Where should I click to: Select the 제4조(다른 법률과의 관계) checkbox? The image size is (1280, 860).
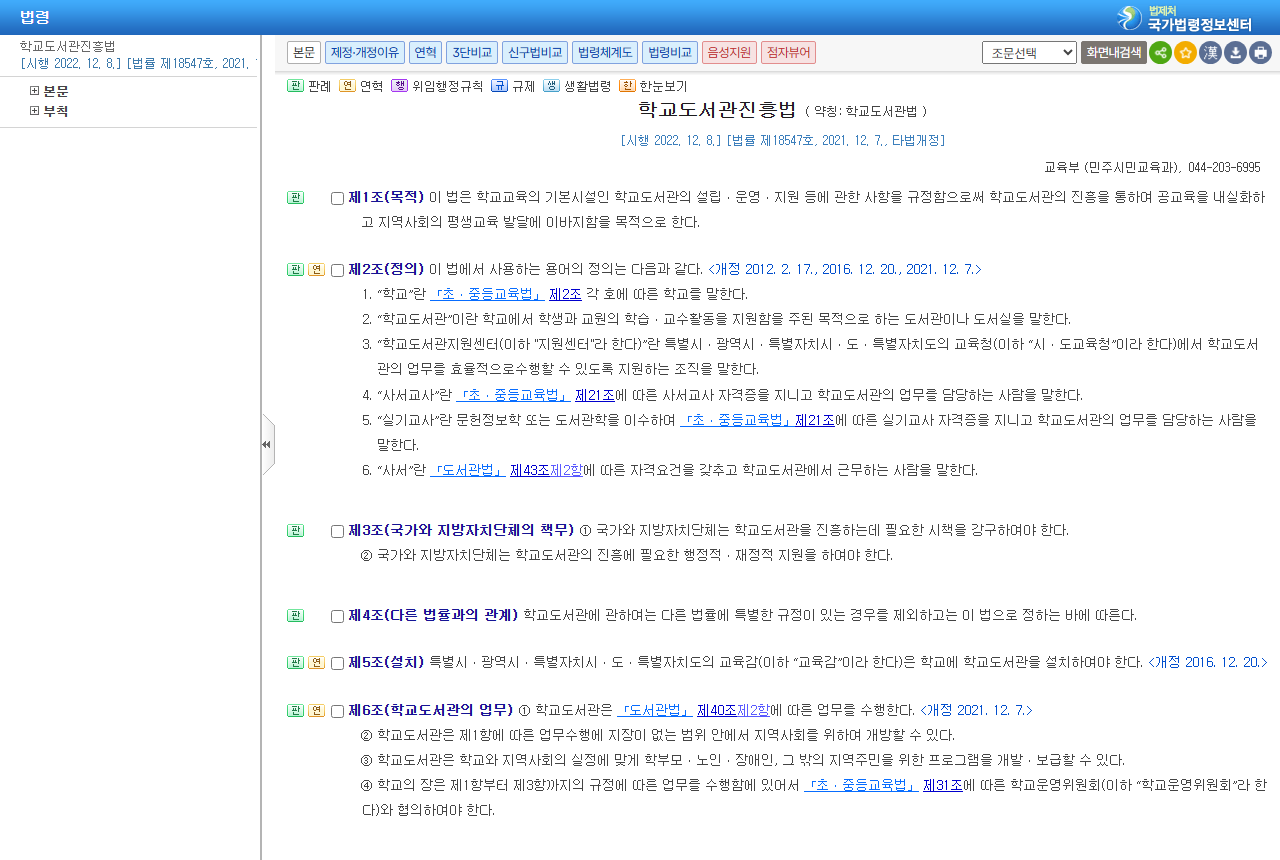click(x=337, y=616)
